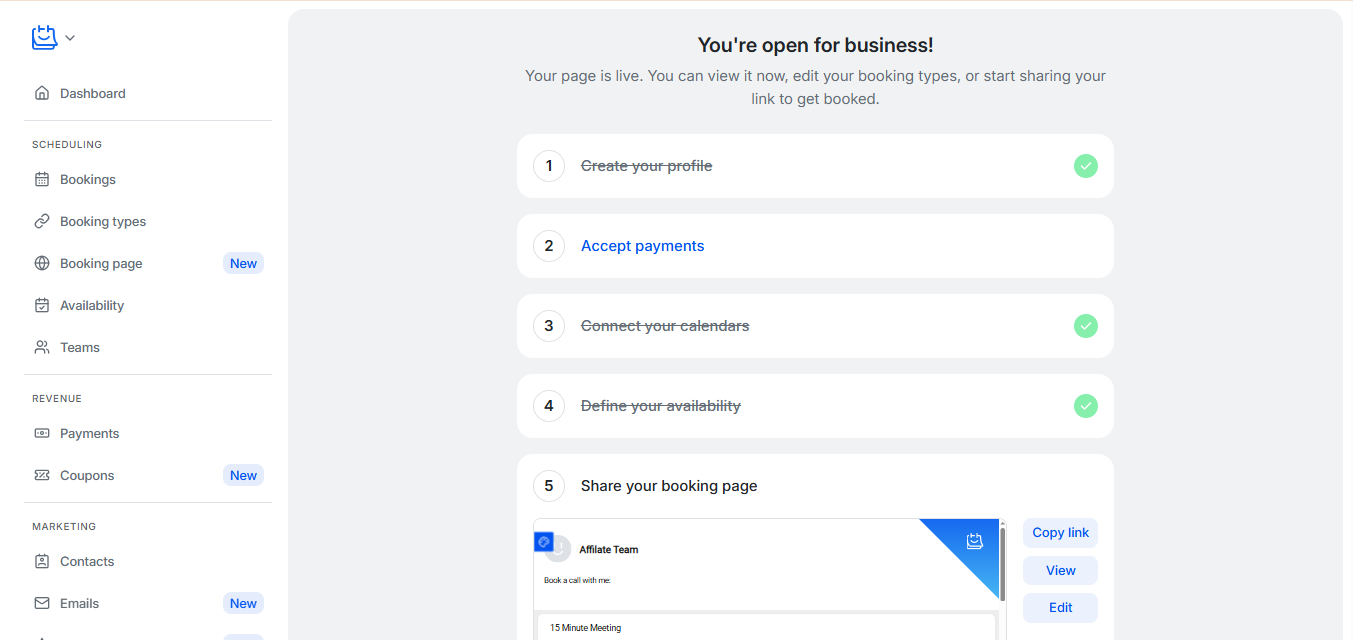This screenshot has height=640, width=1353.
Task: Click the Share your booking page heading
Action: click(669, 486)
